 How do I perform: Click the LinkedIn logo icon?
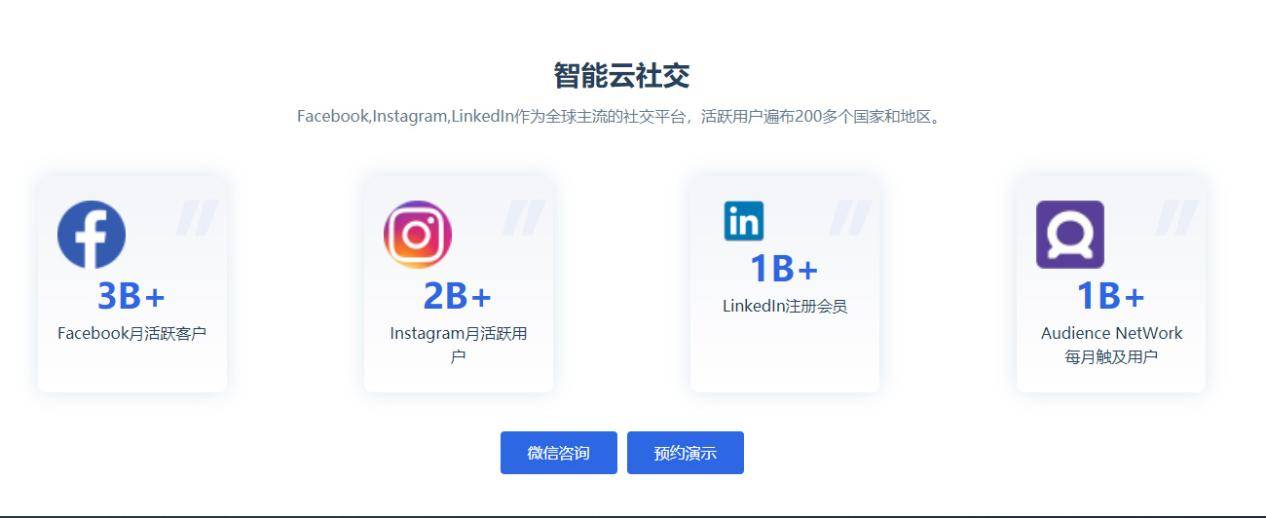[743, 221]
